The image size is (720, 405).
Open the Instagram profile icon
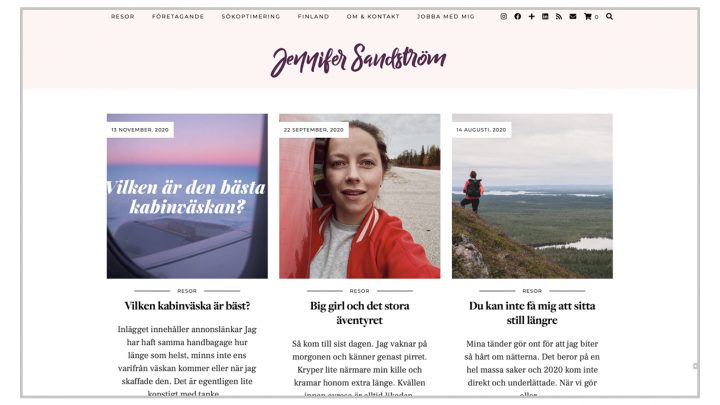tap(503, 17)
